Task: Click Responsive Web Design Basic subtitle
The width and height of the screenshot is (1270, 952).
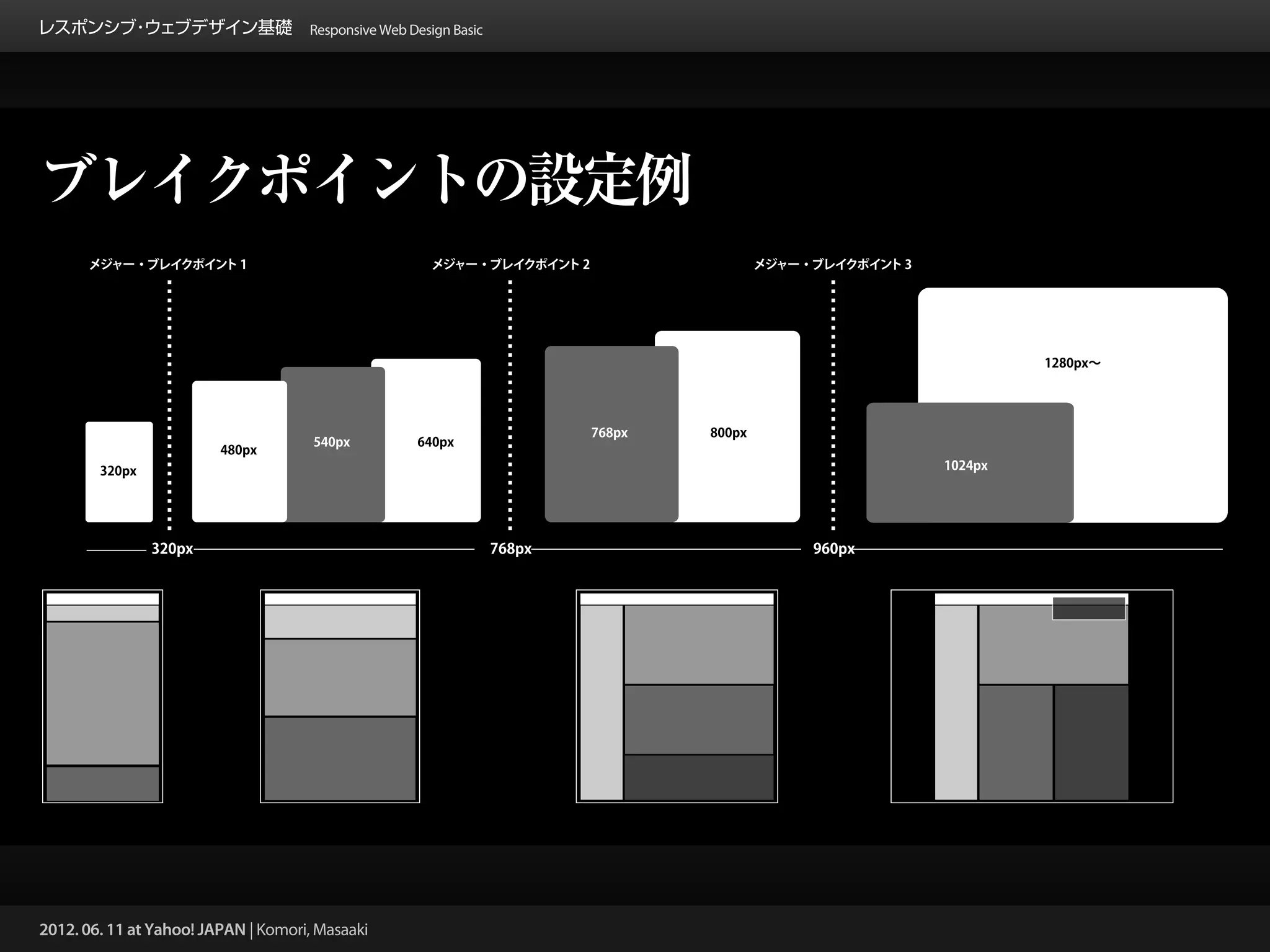Action: (396, 30)
